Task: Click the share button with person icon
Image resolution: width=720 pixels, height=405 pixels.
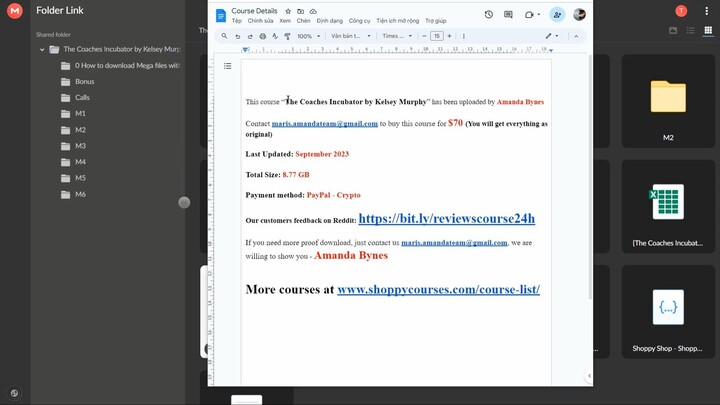Action: coord(557,14)
